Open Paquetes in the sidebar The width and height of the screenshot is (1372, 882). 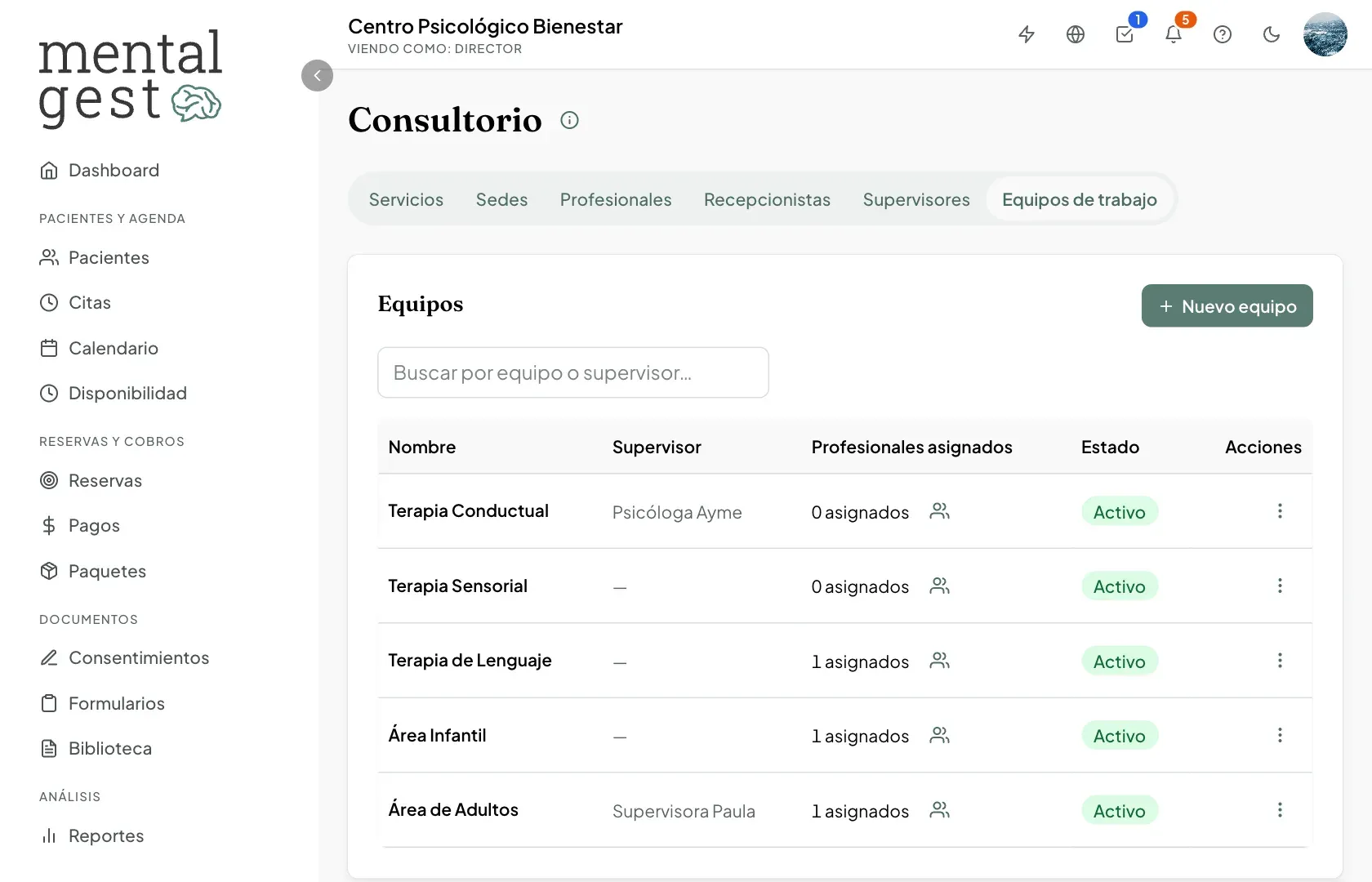[93, 572]
